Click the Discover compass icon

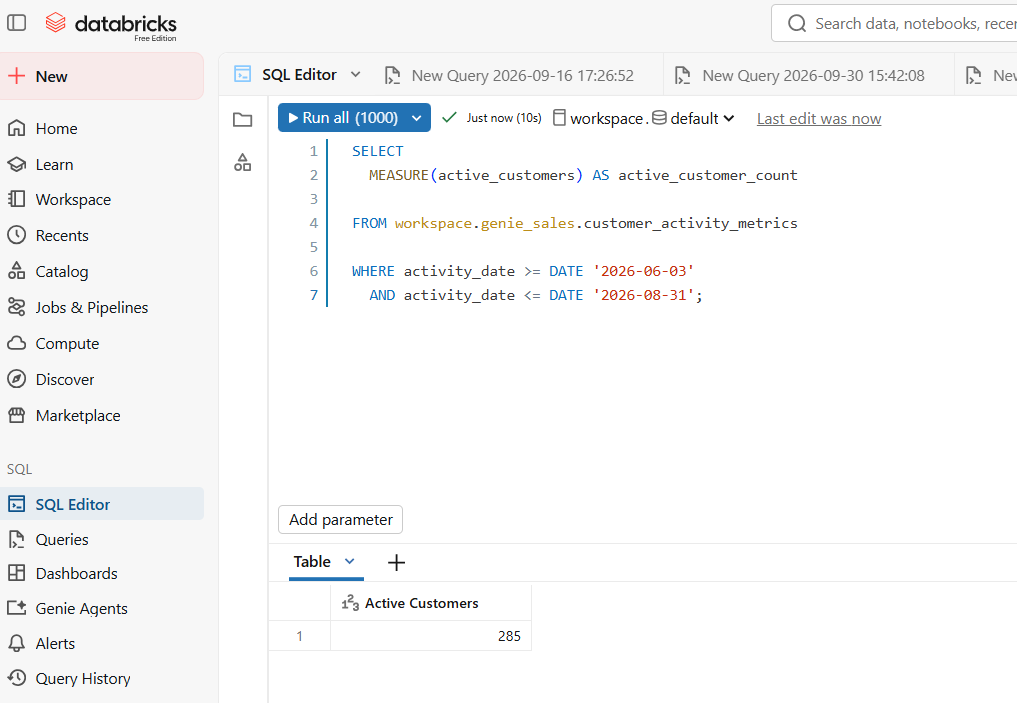point(17,379)
